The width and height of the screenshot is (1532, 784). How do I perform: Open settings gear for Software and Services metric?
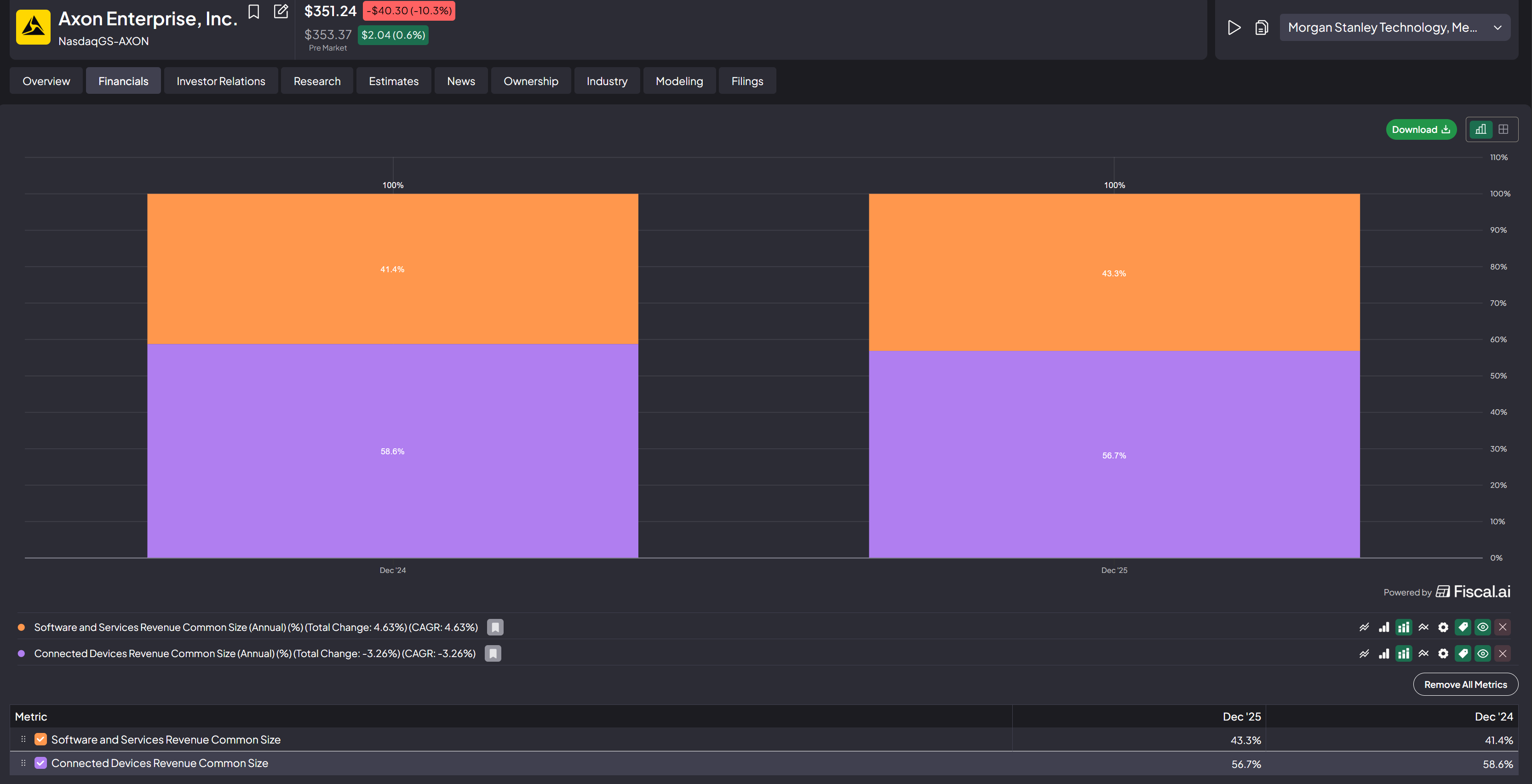point(1443,627)
